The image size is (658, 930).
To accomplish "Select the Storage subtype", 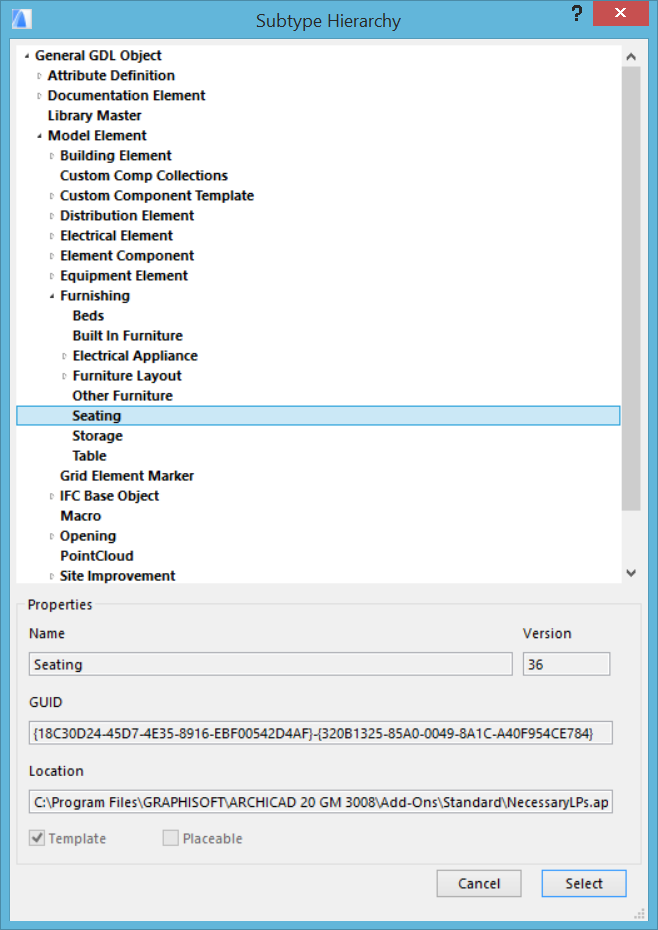I will click(97, 436).
